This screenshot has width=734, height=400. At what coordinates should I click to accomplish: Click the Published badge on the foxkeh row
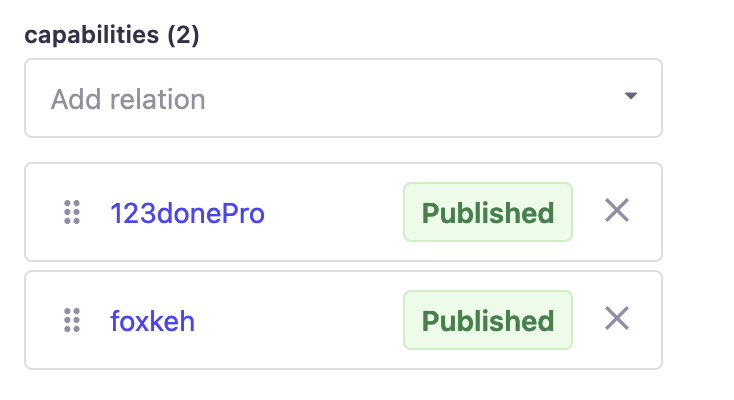point(488,320)
